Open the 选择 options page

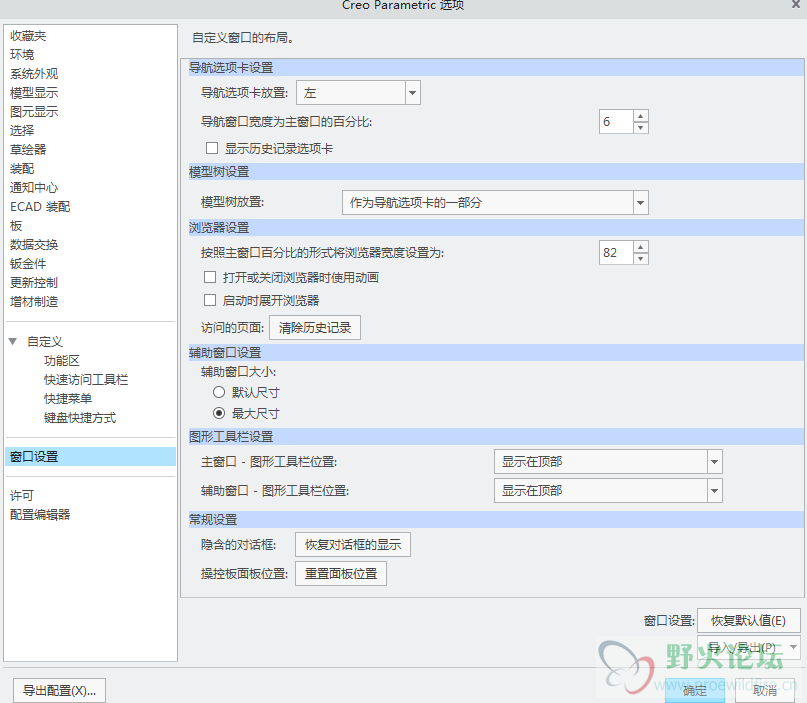[22, 131]
